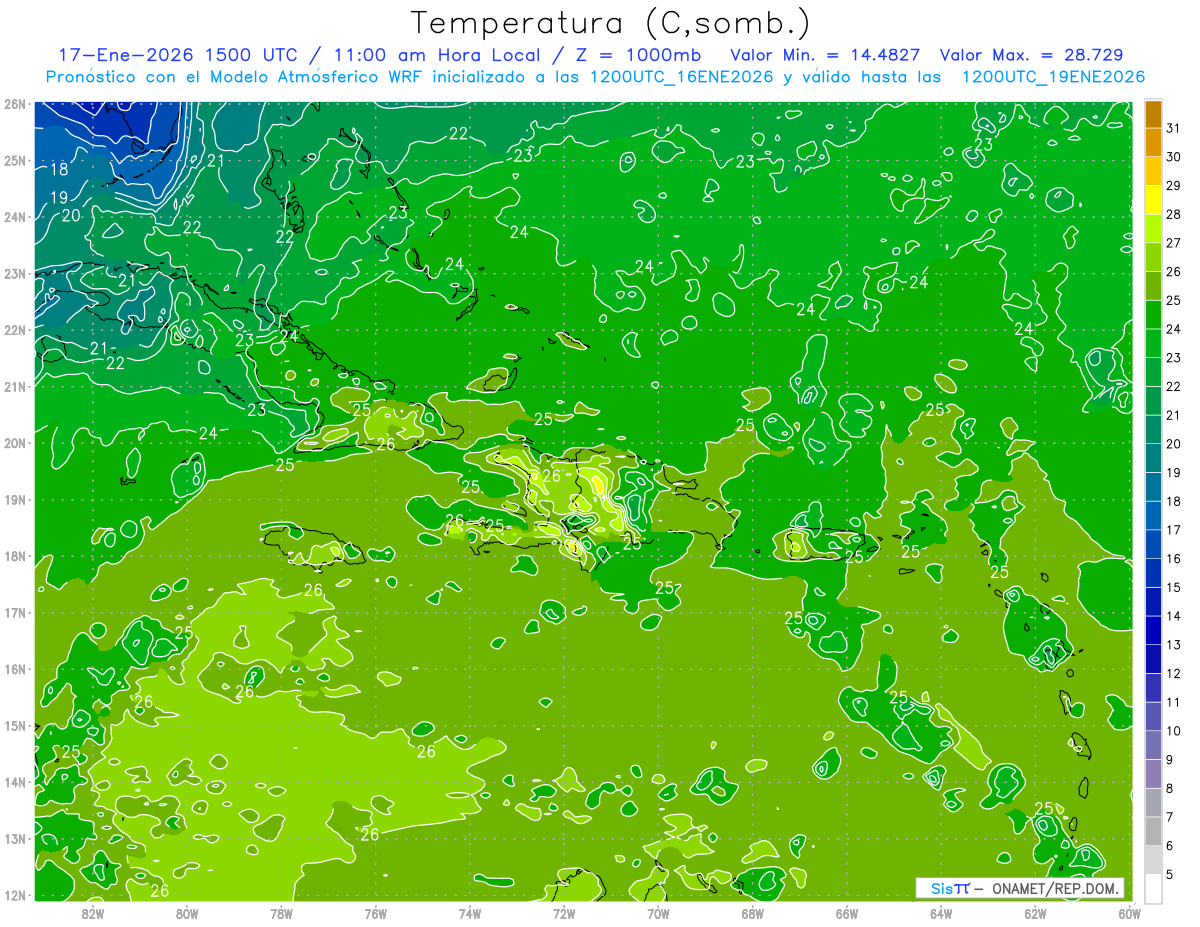The height and width of the screenshot is (927, 1200).
Task: Click the latitude label "13N"
Action: pos(15,839)
